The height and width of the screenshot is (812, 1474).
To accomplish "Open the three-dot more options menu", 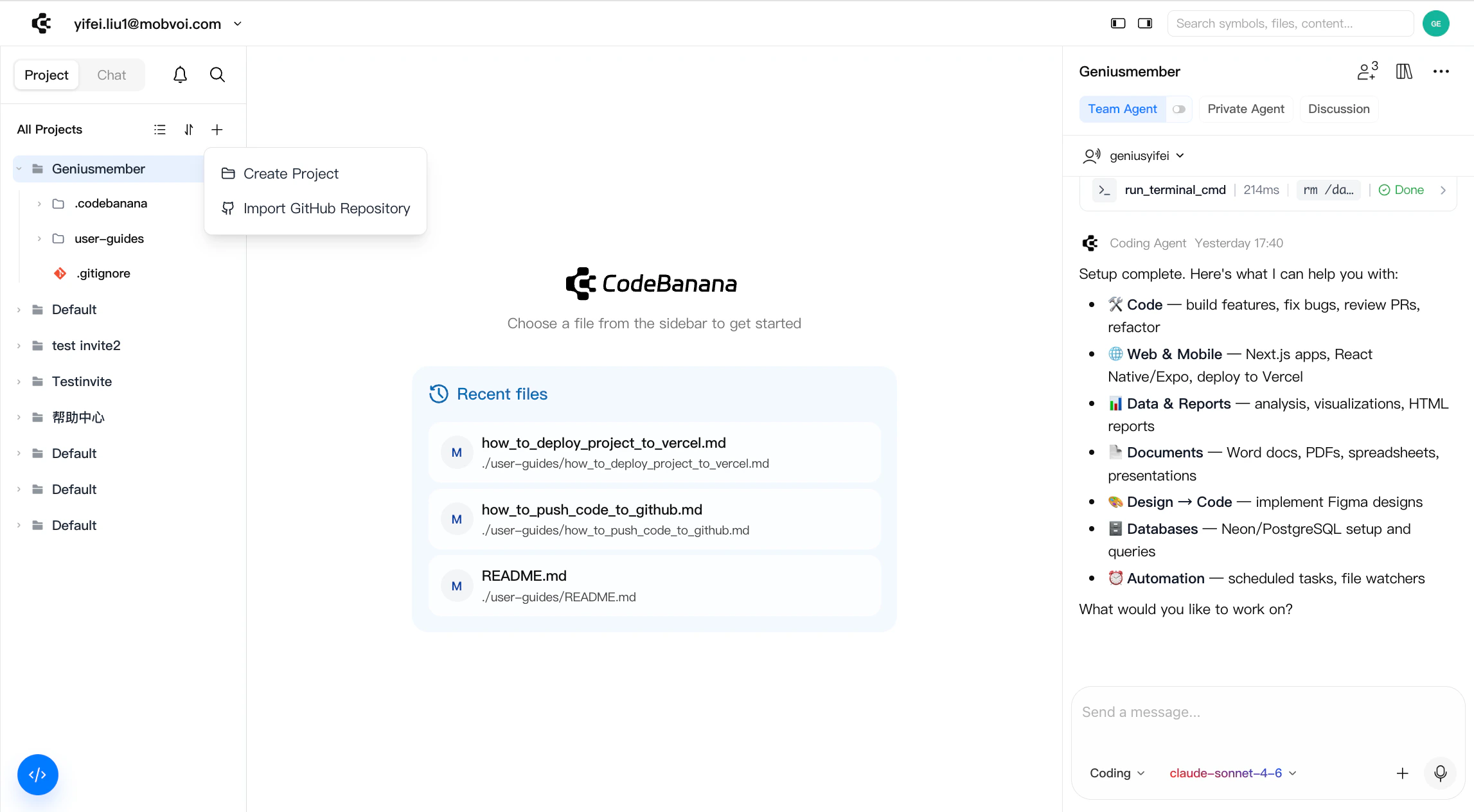I will pos(1441,71).
